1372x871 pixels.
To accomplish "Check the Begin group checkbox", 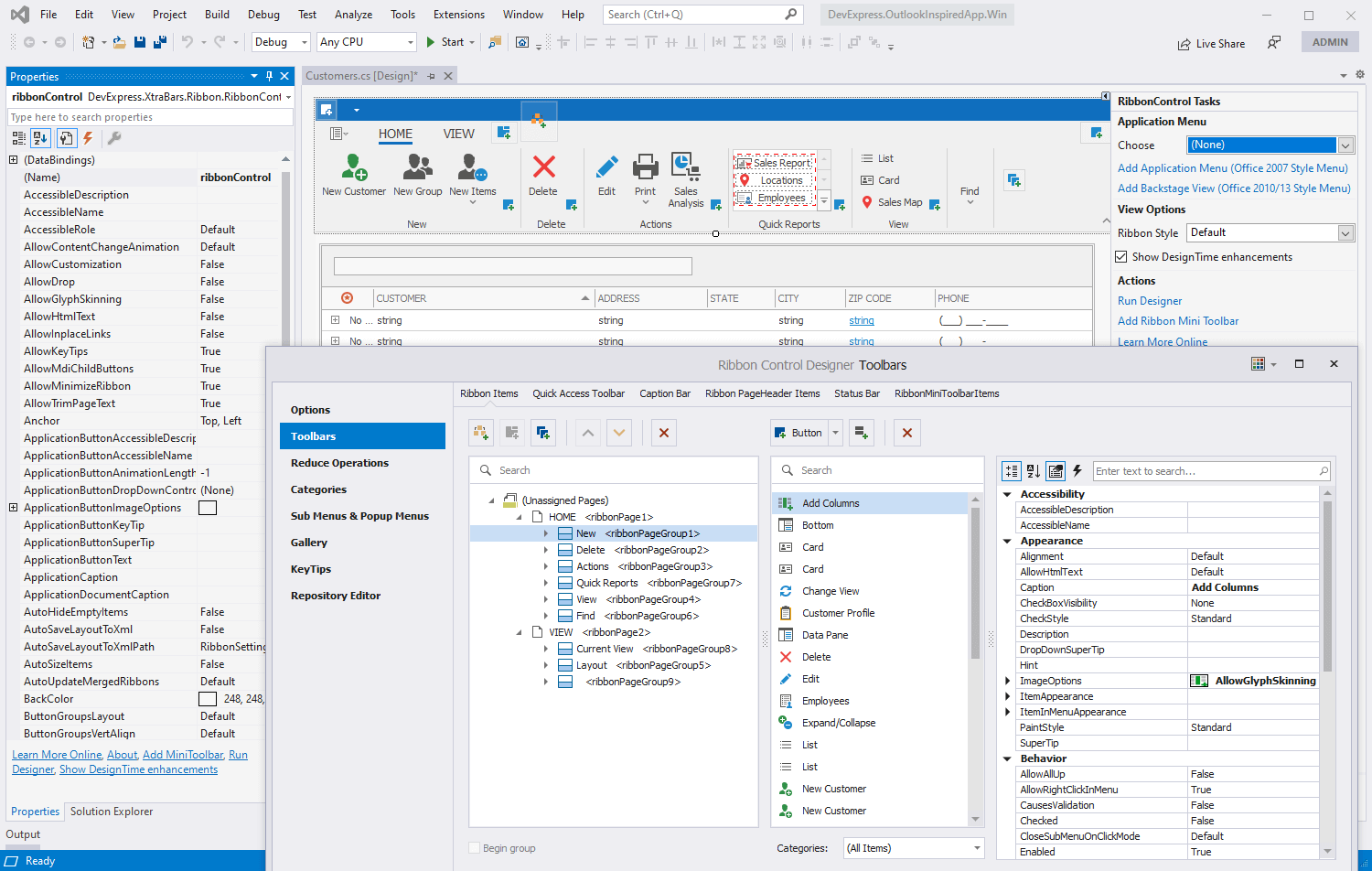I will click(x=475, y=848).
